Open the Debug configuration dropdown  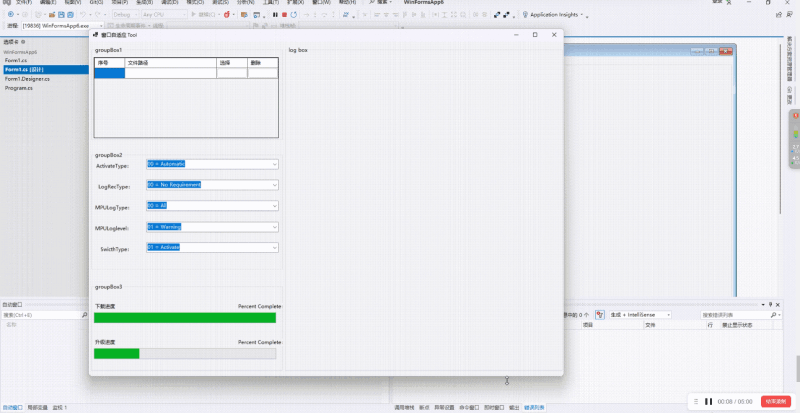pyautogui.click(x=125, y=15)
